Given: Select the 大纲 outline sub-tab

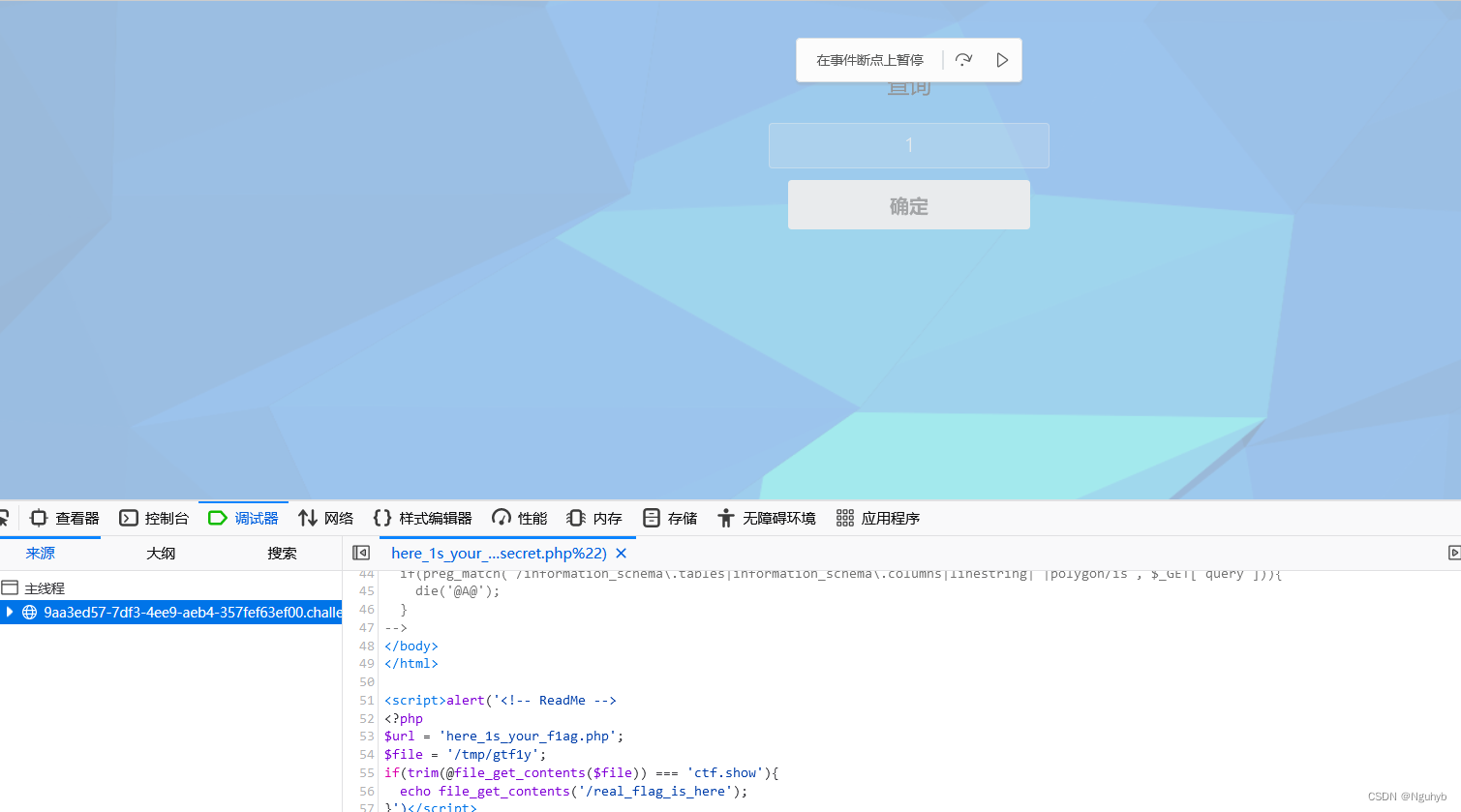Looking at the screenshot, I should point(161,554).
